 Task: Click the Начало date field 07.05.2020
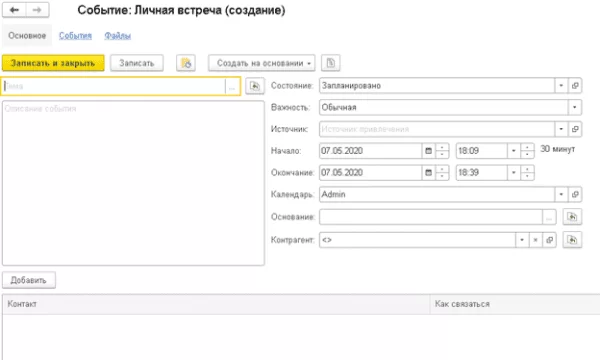click(x=370, y=151)
